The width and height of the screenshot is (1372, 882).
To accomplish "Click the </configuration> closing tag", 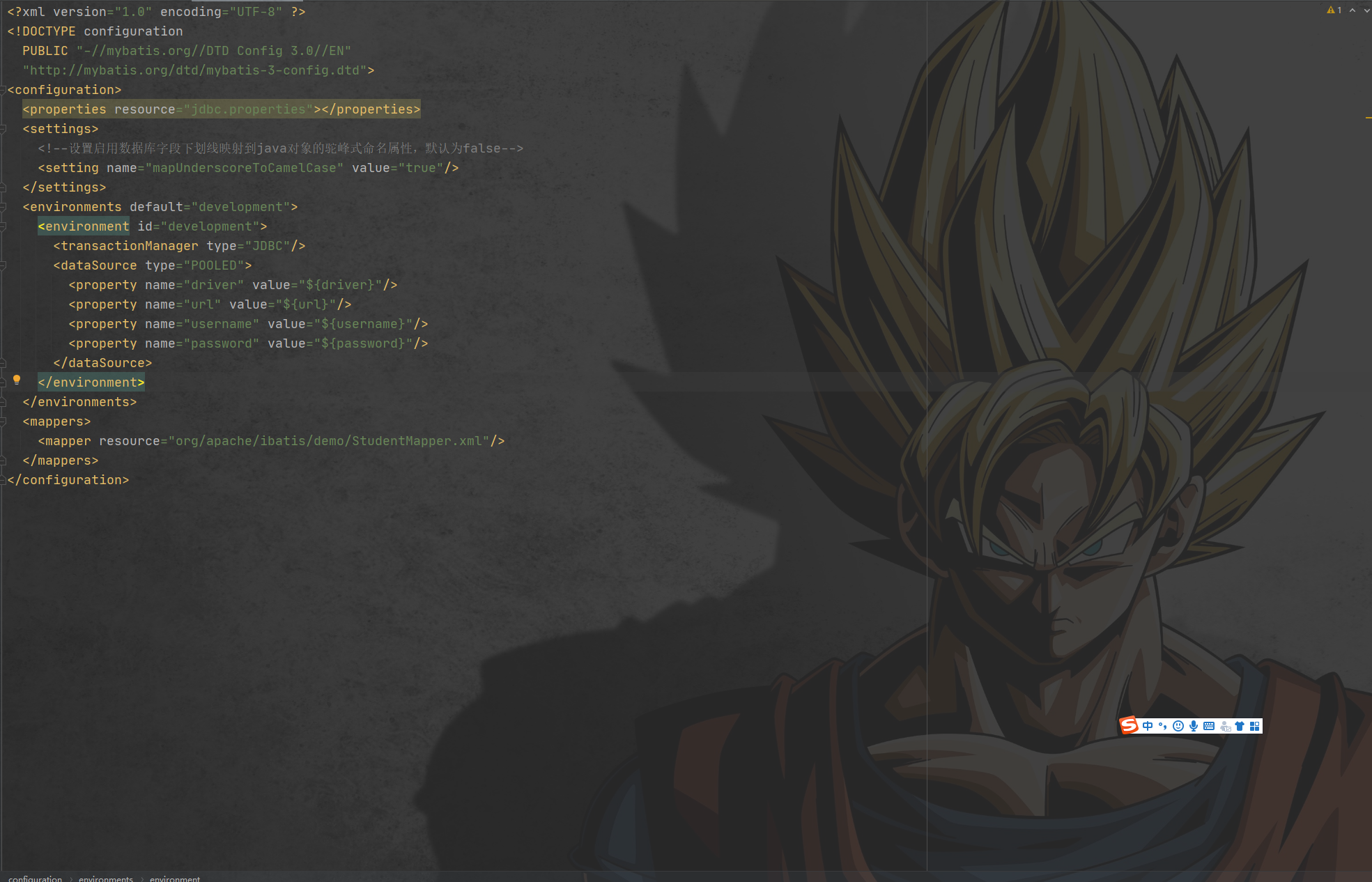I will (68, 480).
